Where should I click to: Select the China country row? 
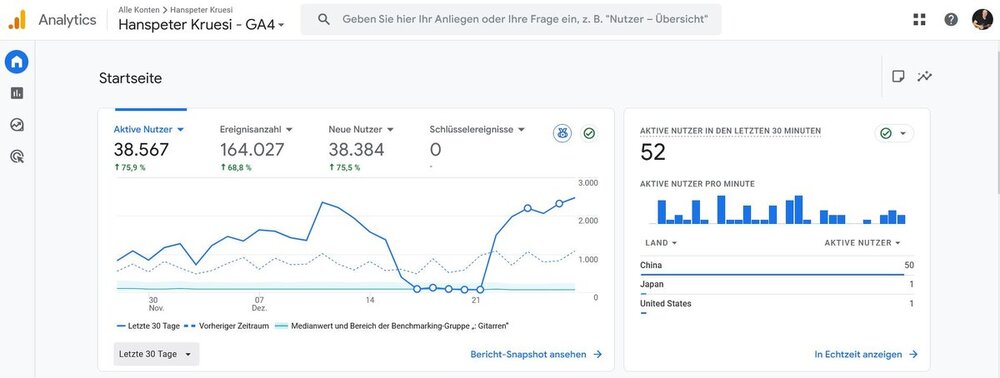pyautogui.click(x=777, y=265)
